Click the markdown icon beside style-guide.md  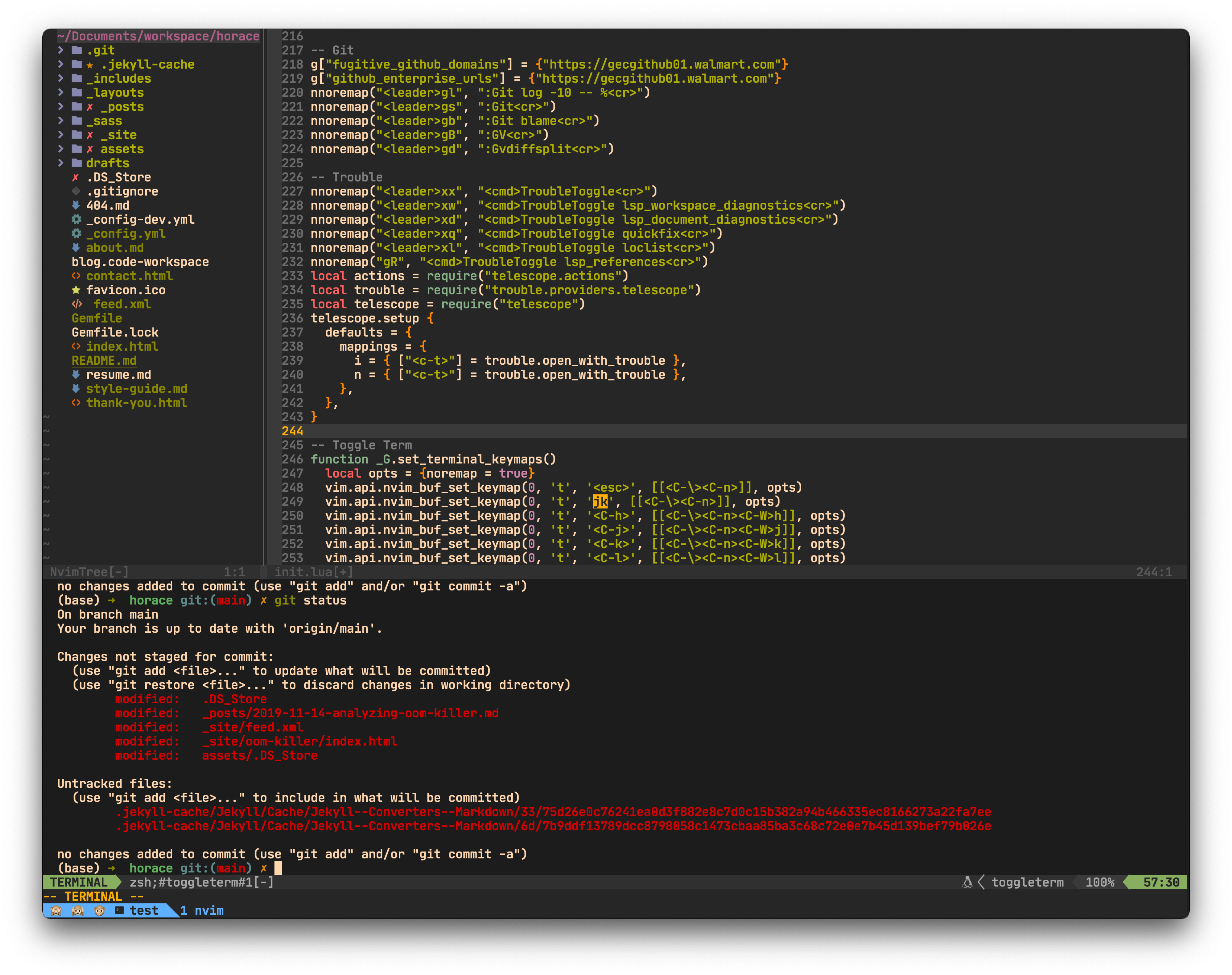pyautogui.click(x=76, y=389)
